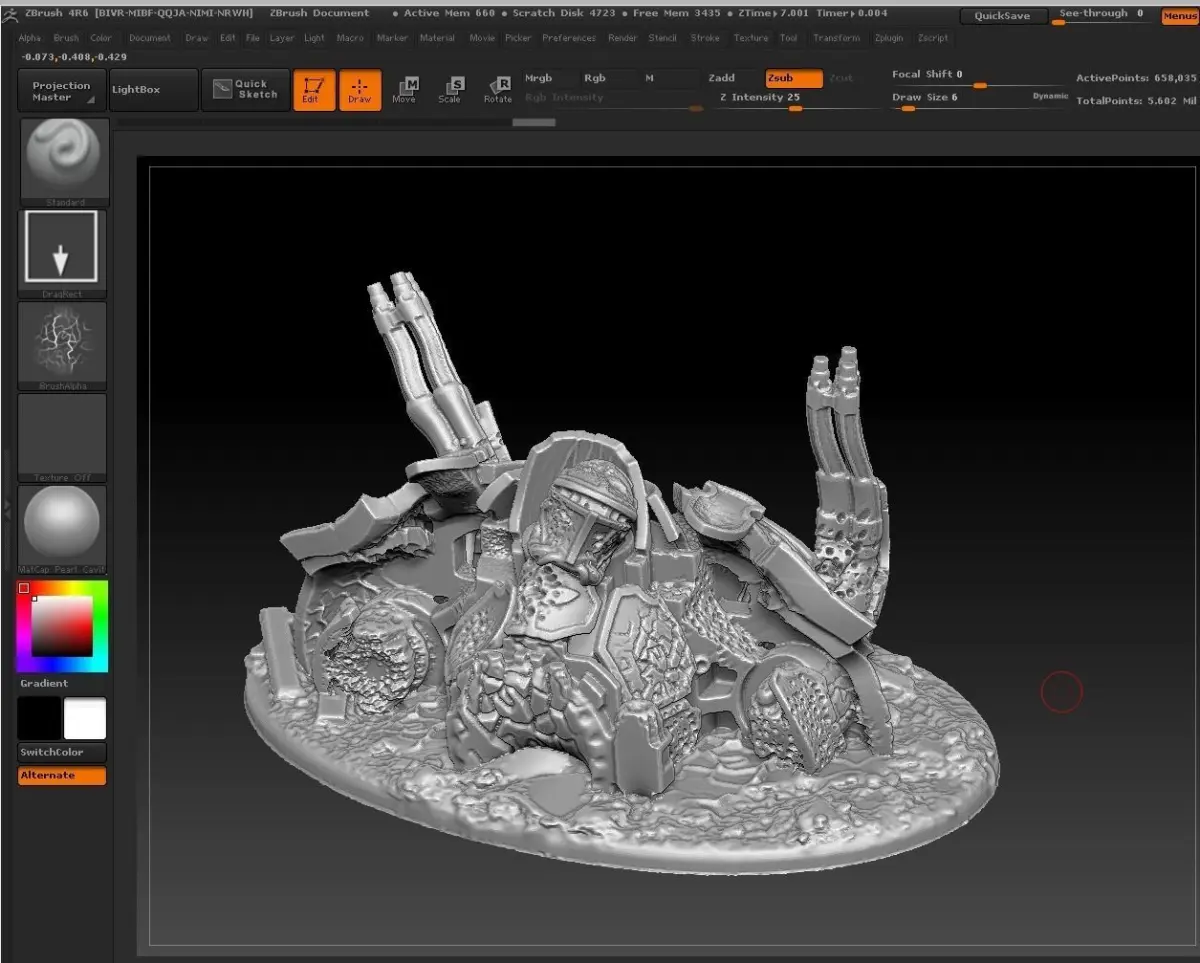Open the Marker menu

click(392, 38)
